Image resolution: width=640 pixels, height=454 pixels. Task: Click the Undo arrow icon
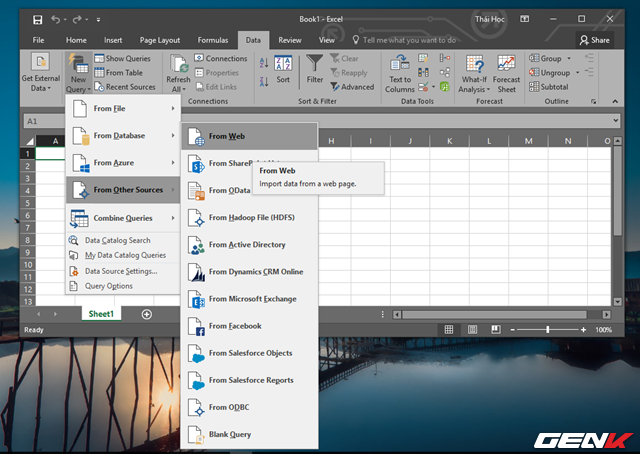coord(56,19)
